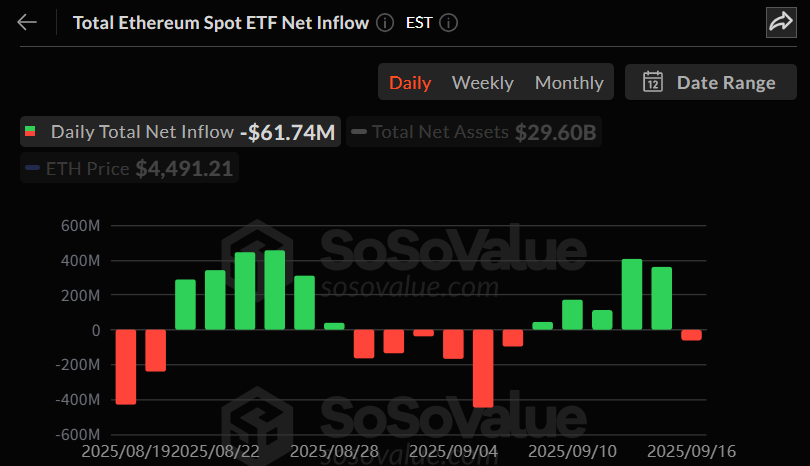
Task: Click the 2025/09/16 axis date label
Action: pos(692,451)
